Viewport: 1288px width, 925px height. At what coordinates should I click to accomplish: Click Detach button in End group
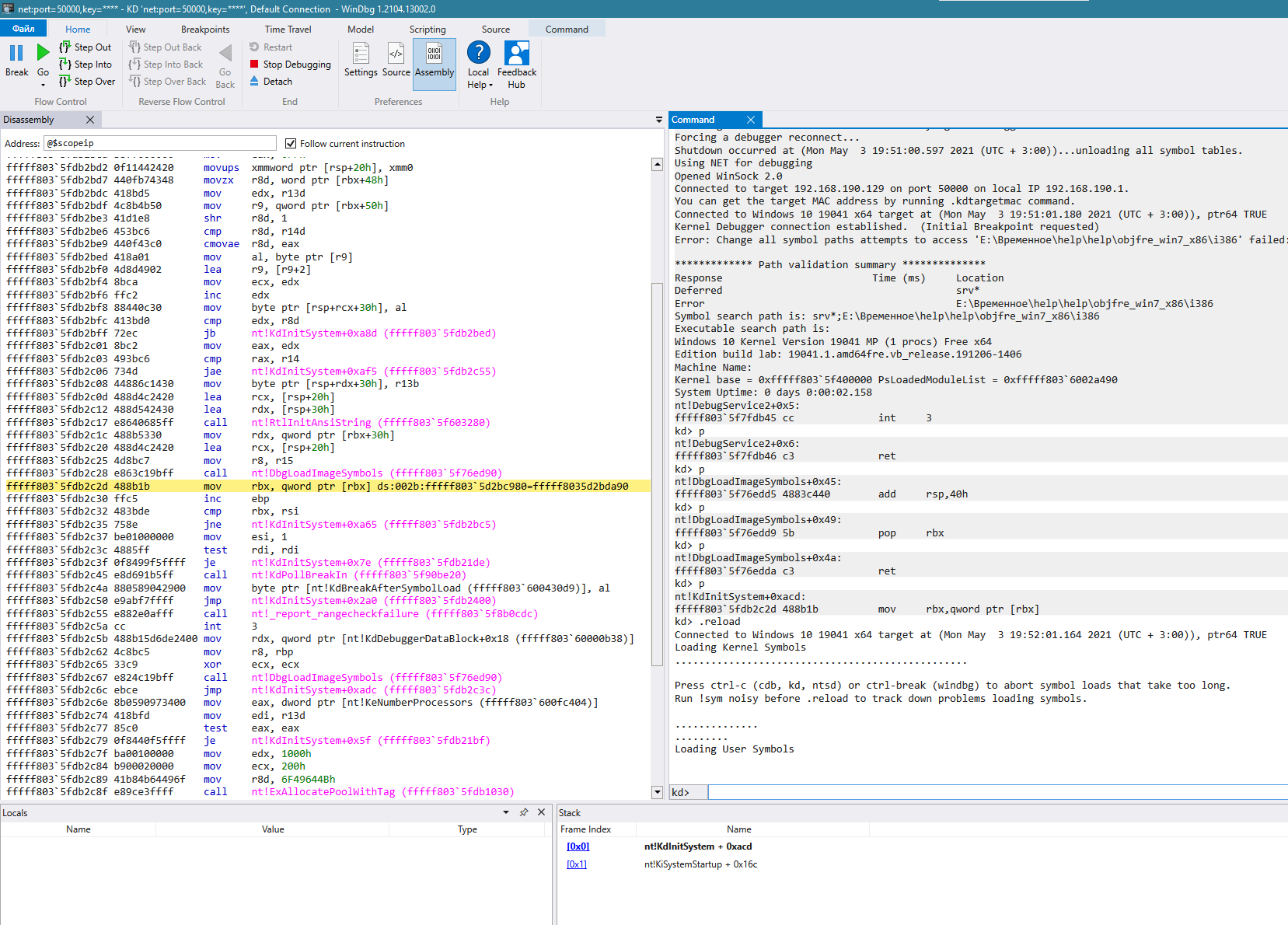tap(277, 82)
